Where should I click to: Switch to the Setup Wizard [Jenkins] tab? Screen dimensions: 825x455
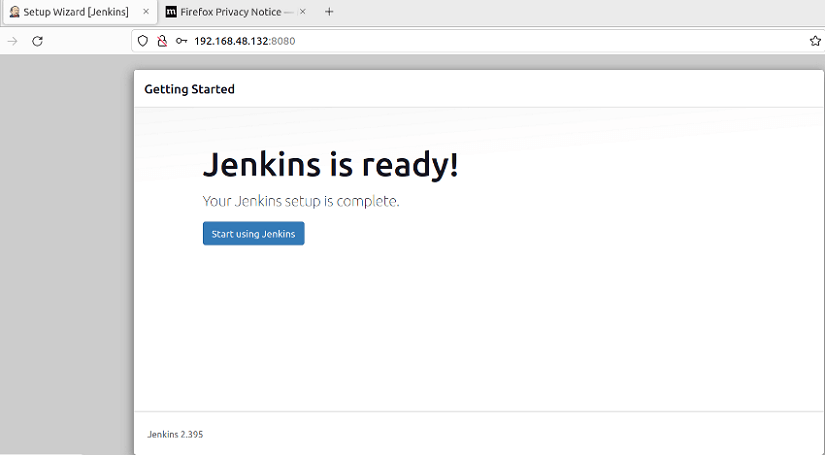(80, 12)
